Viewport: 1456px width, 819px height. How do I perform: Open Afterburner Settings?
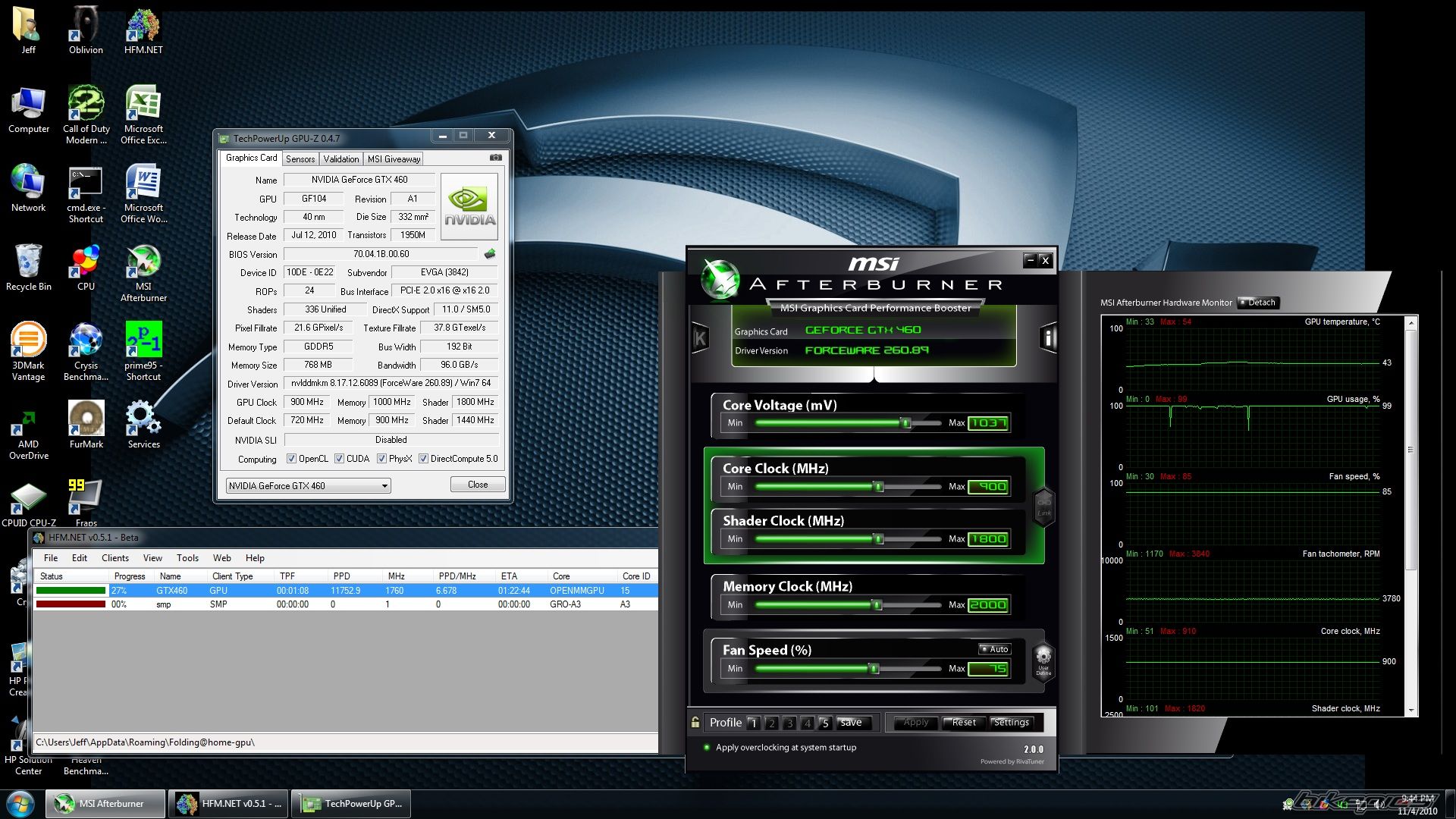1012,723
